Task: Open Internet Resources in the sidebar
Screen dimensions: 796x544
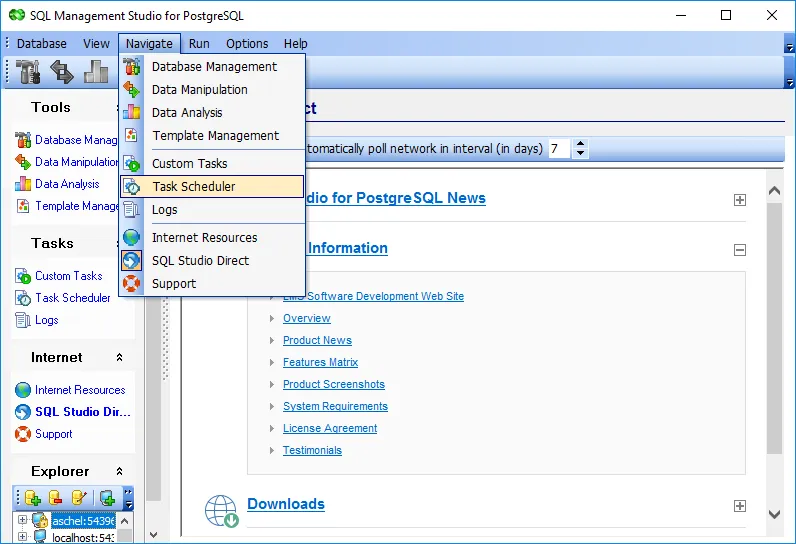Action: [70, 390]
